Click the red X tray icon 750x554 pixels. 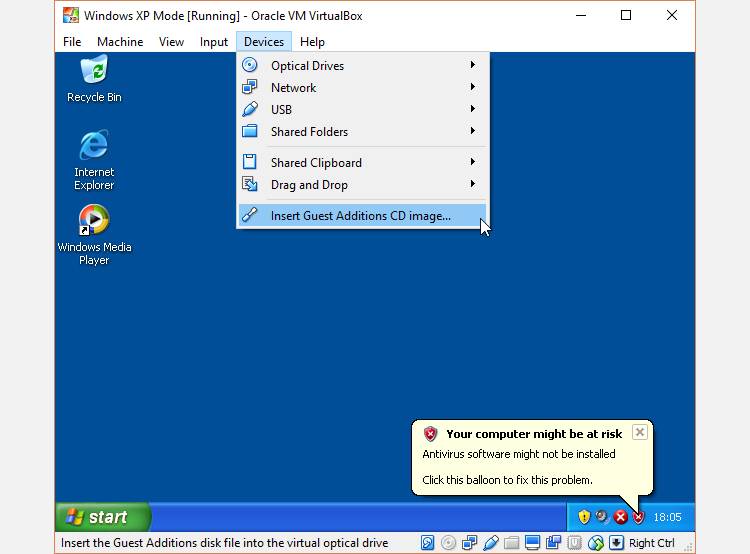coord(620,517)
